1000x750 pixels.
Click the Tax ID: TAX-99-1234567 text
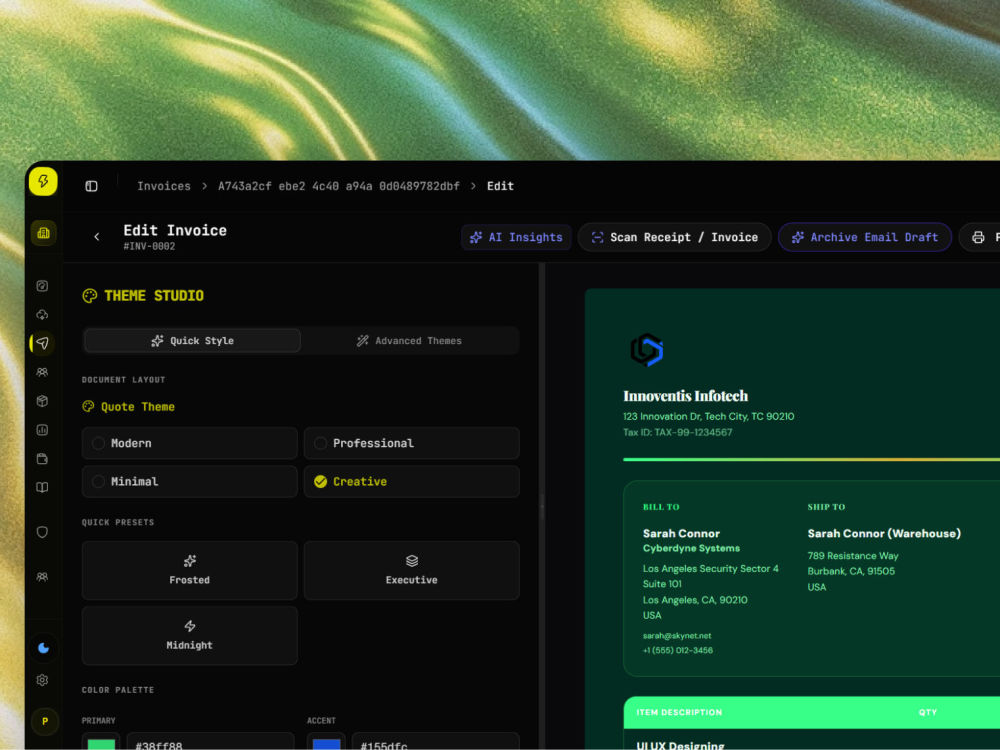coord(677,432)
